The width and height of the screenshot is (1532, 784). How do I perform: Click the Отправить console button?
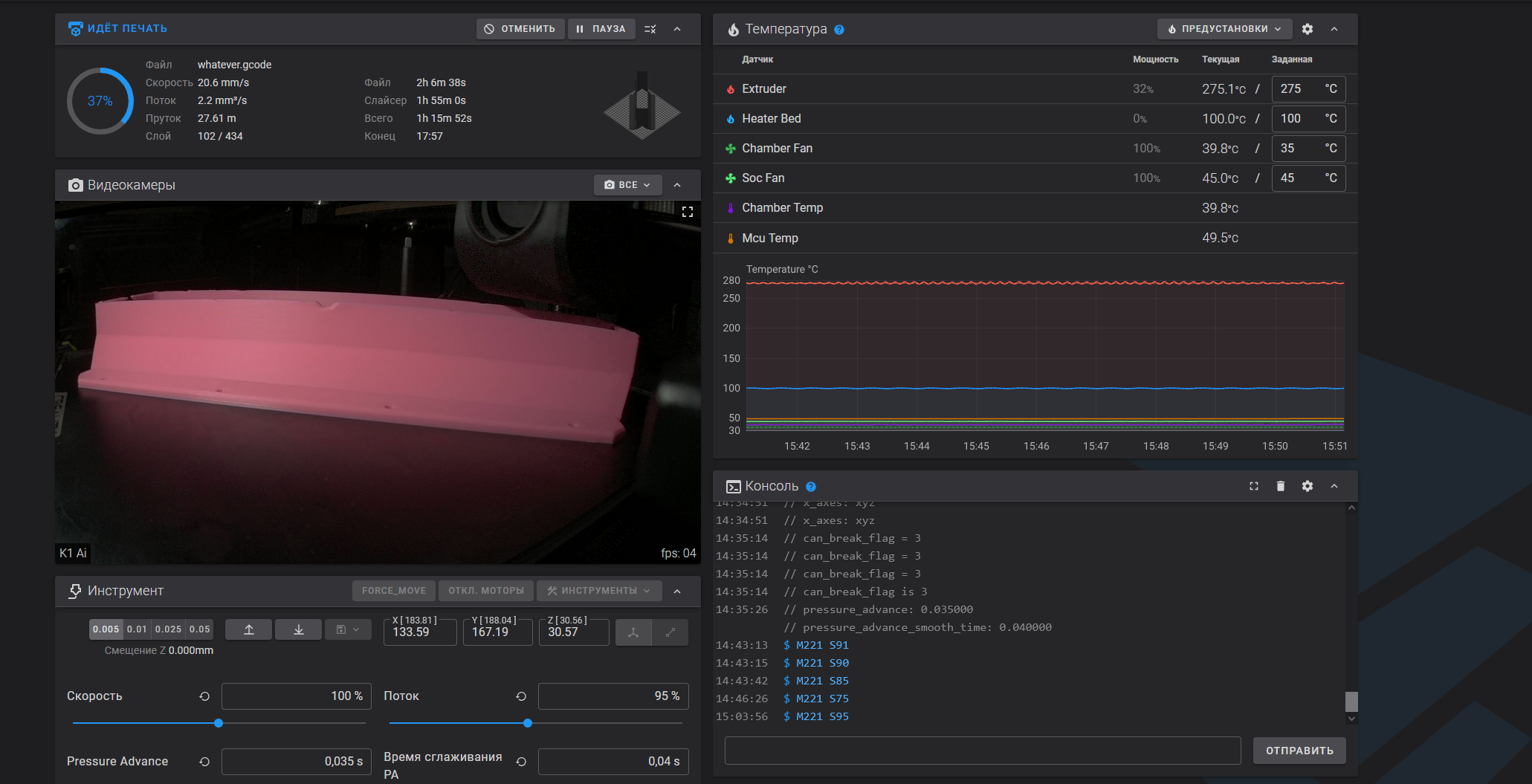click(x=1299, y=751)
